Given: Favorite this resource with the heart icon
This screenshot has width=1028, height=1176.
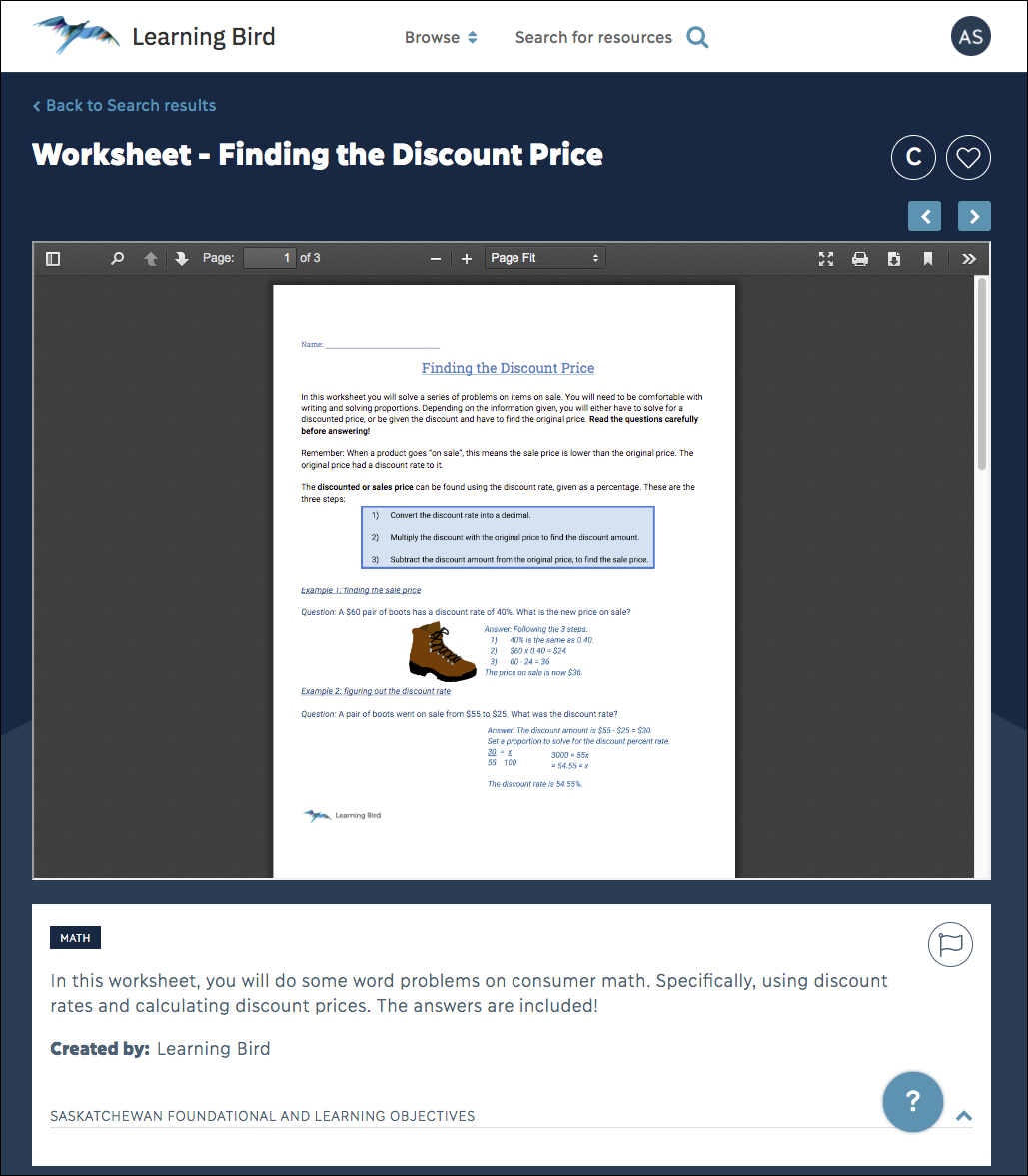Looking at the screenshot, I should click(x=967, y=157).
